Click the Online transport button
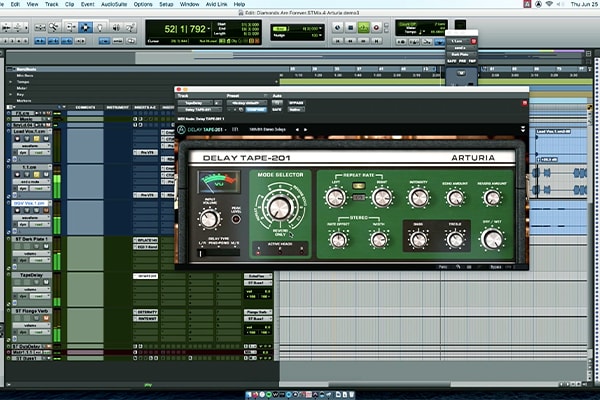Image resolution: width=600 pixels, height=400 pixels. point(338,28)
